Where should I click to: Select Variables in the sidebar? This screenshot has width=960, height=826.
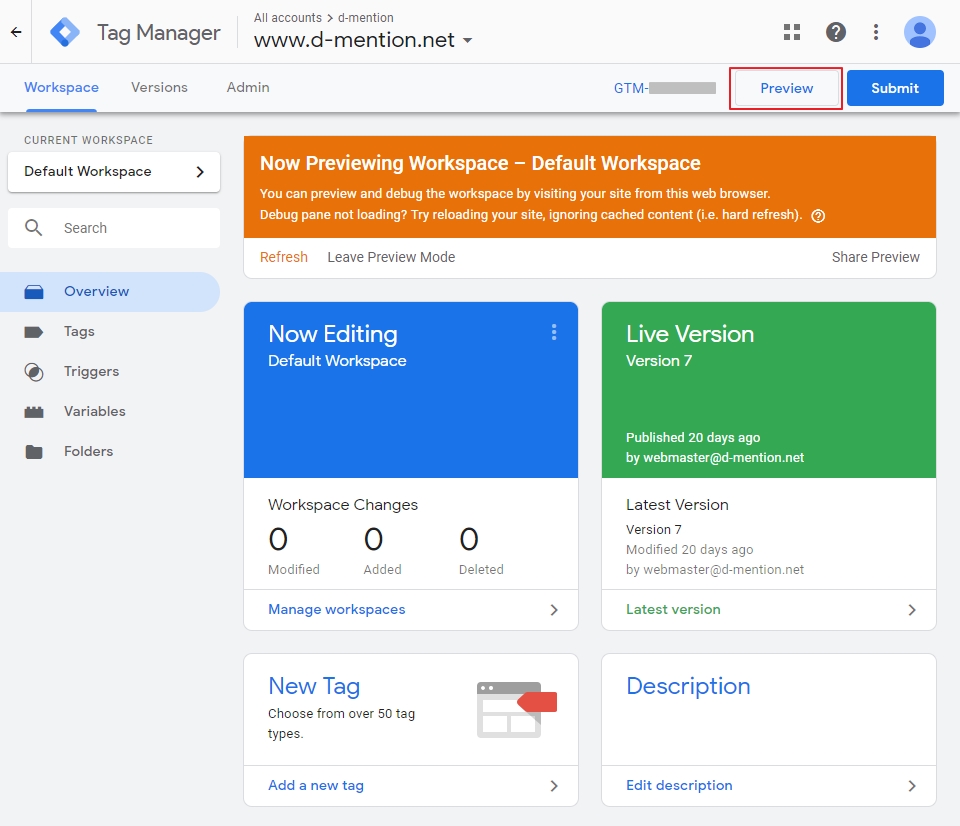95,411
